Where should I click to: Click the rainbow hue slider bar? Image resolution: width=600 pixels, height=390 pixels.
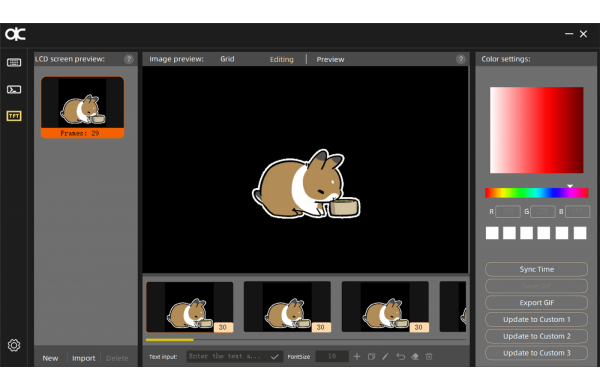pos(536,193)
